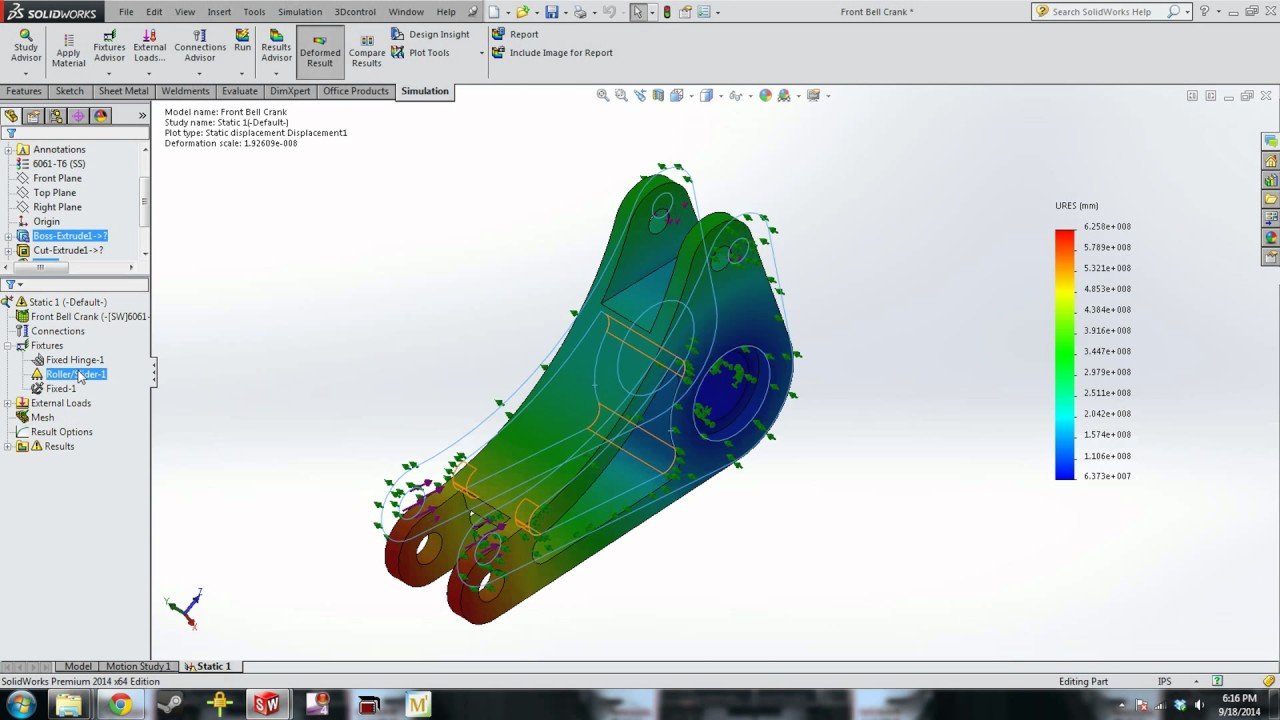Click the Report button
1280x720 pixels.
[521, 33]
